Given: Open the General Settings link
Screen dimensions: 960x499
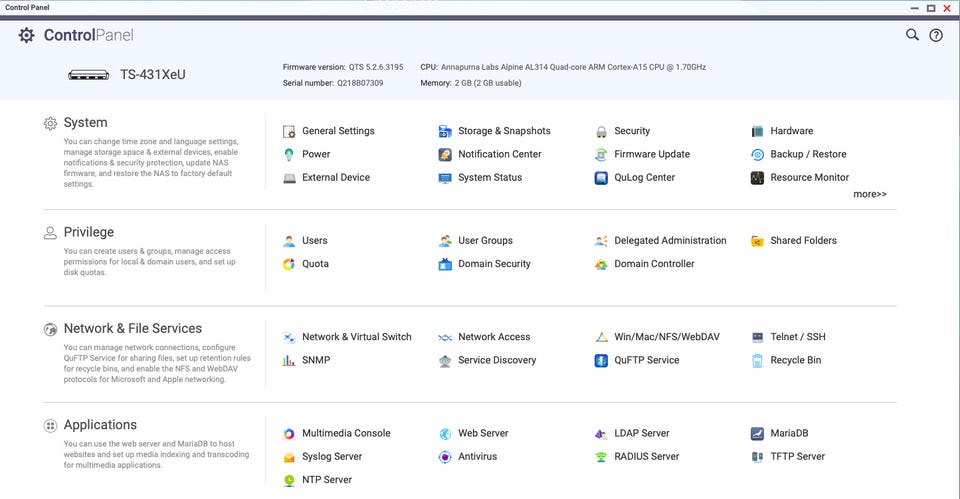Looking at the screenshot, I should [338, 131].
